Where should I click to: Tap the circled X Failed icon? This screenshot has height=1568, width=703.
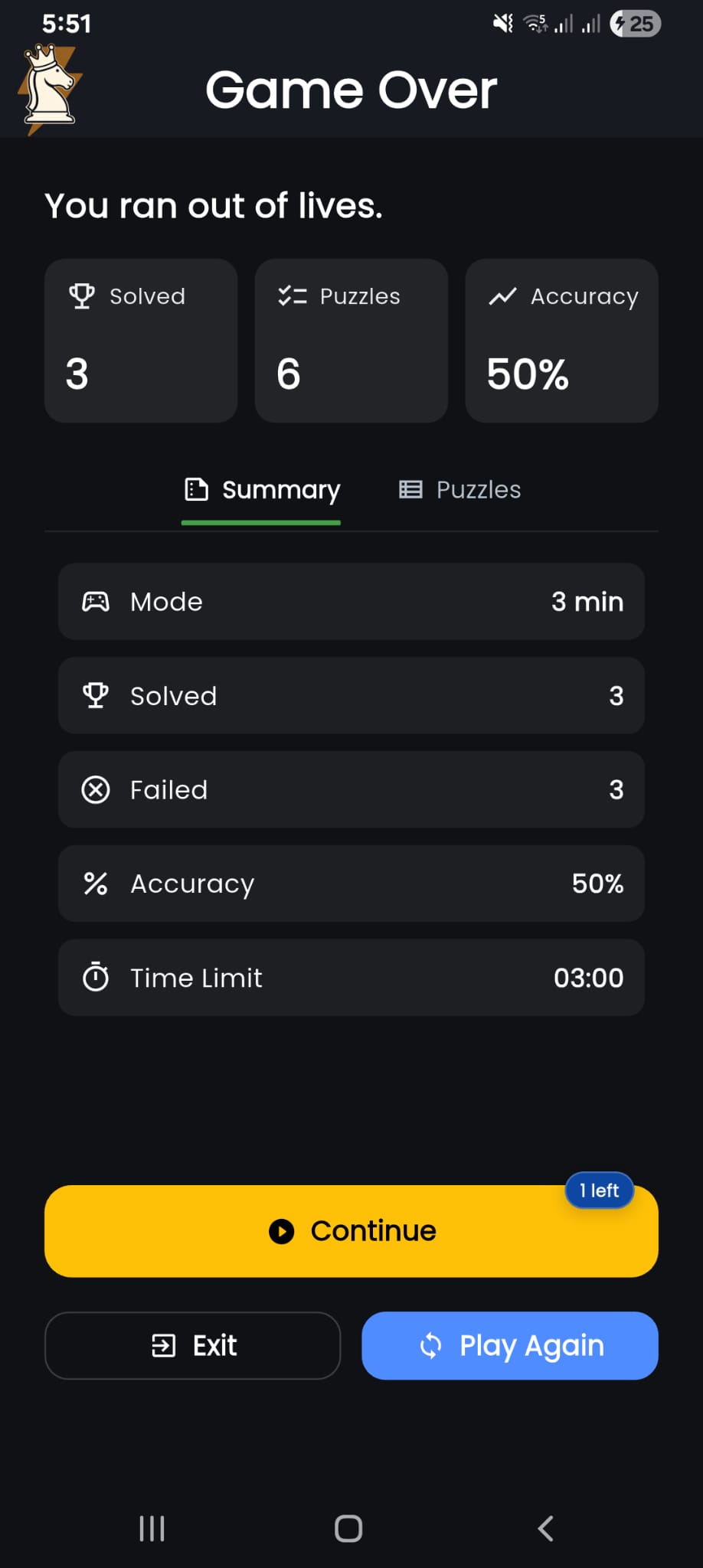[x=96, y=789]
